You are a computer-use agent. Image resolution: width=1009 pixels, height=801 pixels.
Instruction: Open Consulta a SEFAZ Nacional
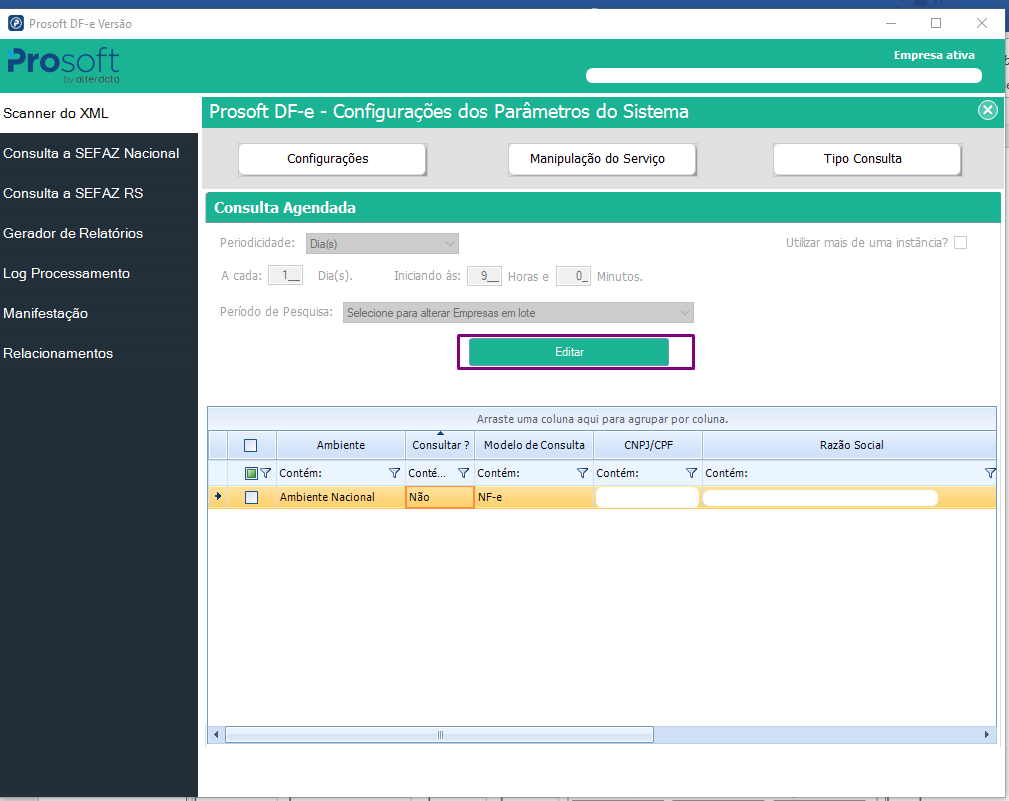[x=99, y=153]
